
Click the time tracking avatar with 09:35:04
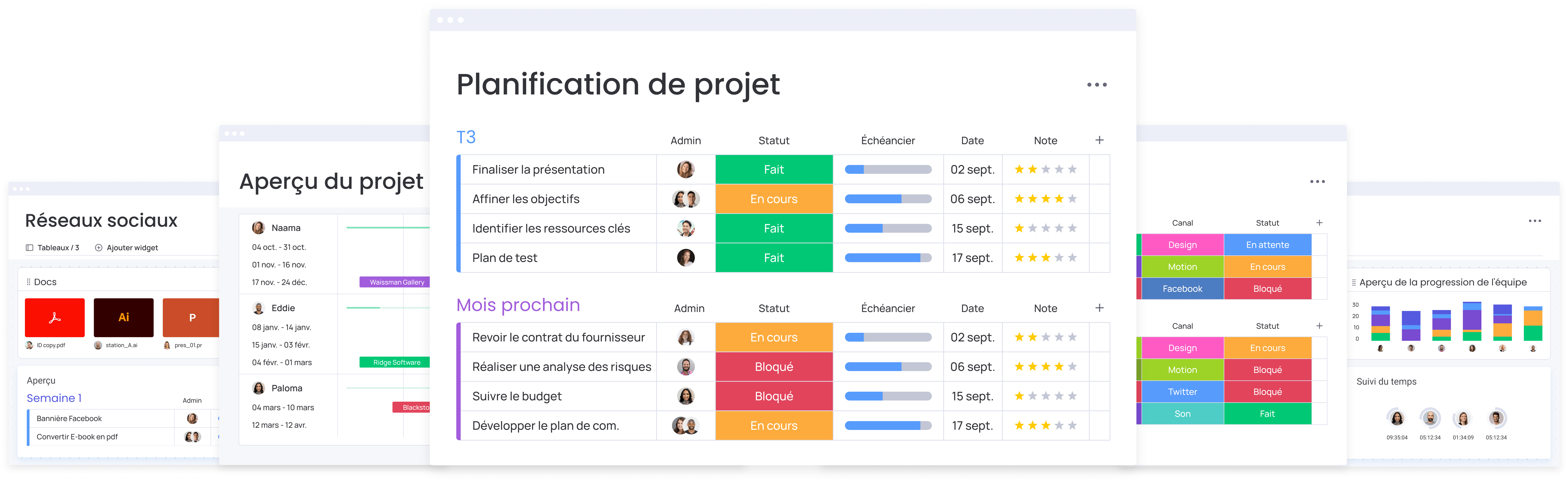pos(1397,418)
